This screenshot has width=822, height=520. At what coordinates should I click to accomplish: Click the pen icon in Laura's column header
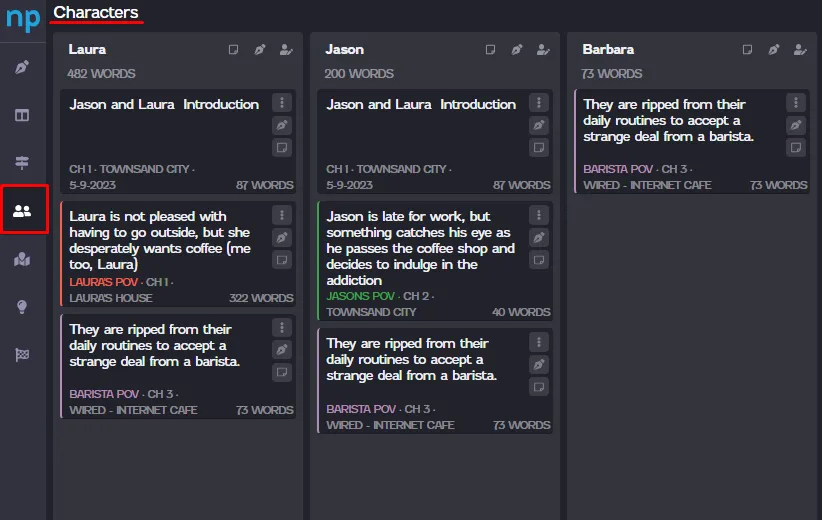[259, 50]
